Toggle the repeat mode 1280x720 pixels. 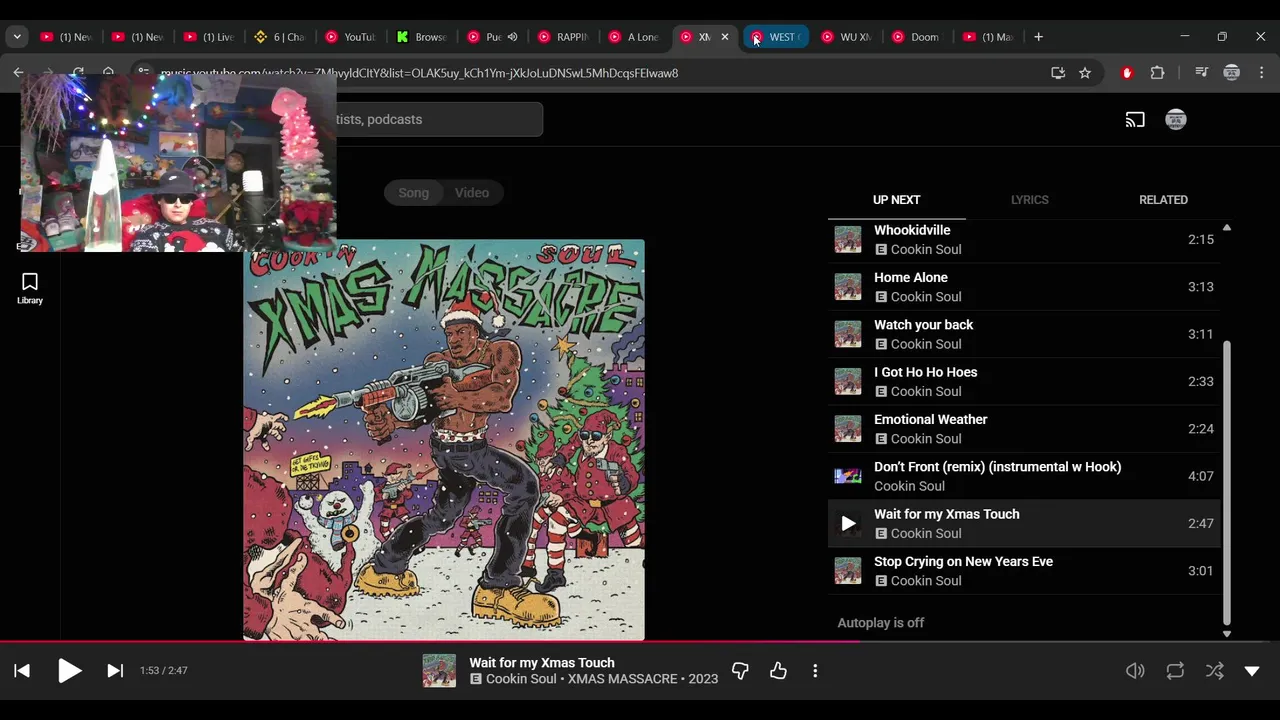click(x=1175, y=671)
